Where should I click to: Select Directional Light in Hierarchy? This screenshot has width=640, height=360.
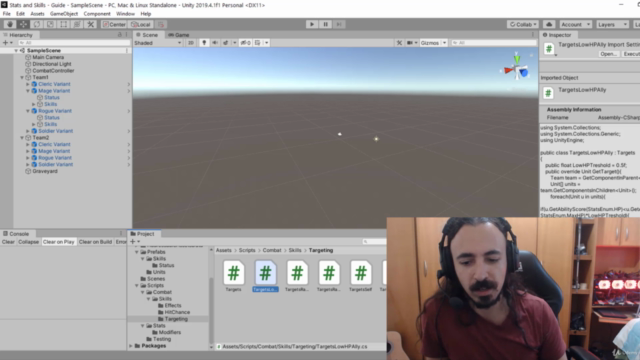click(51, 64)
